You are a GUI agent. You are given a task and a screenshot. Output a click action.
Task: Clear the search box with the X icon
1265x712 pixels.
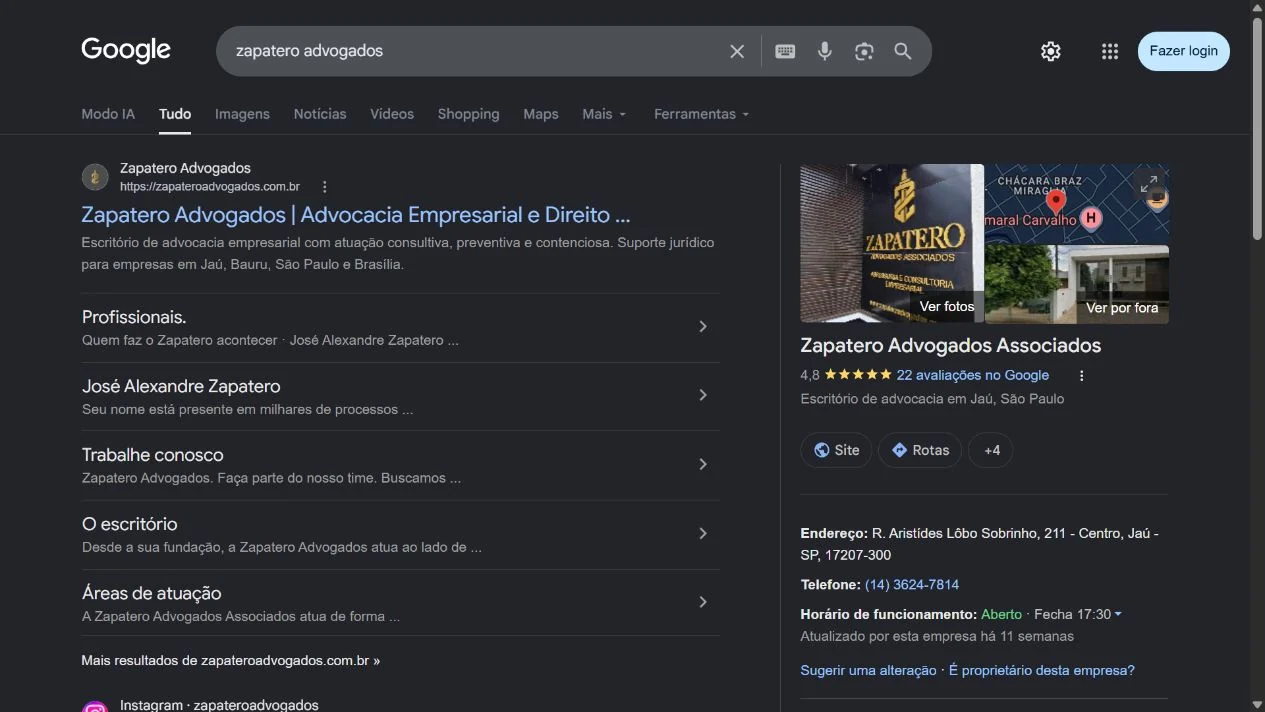tap(737, 51)
